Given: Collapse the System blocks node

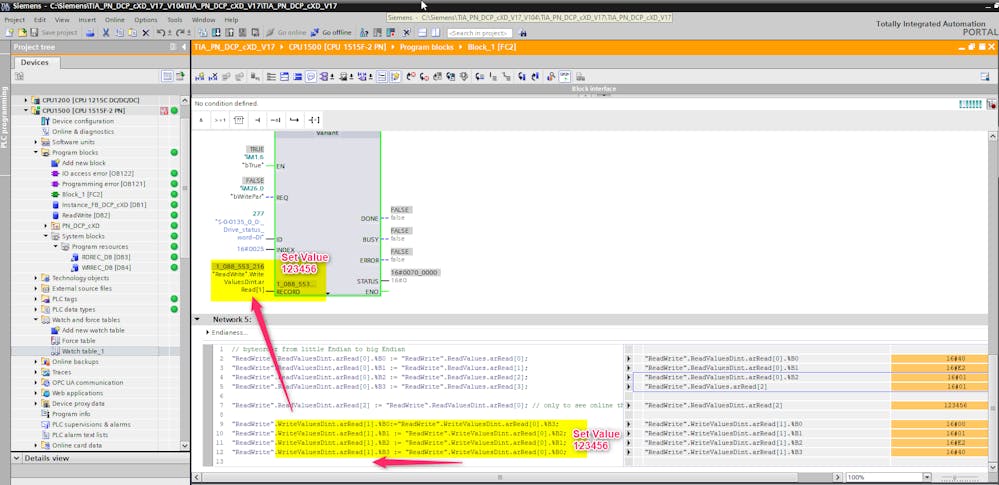Looking at the screenshot, I should tap(46, 236).
